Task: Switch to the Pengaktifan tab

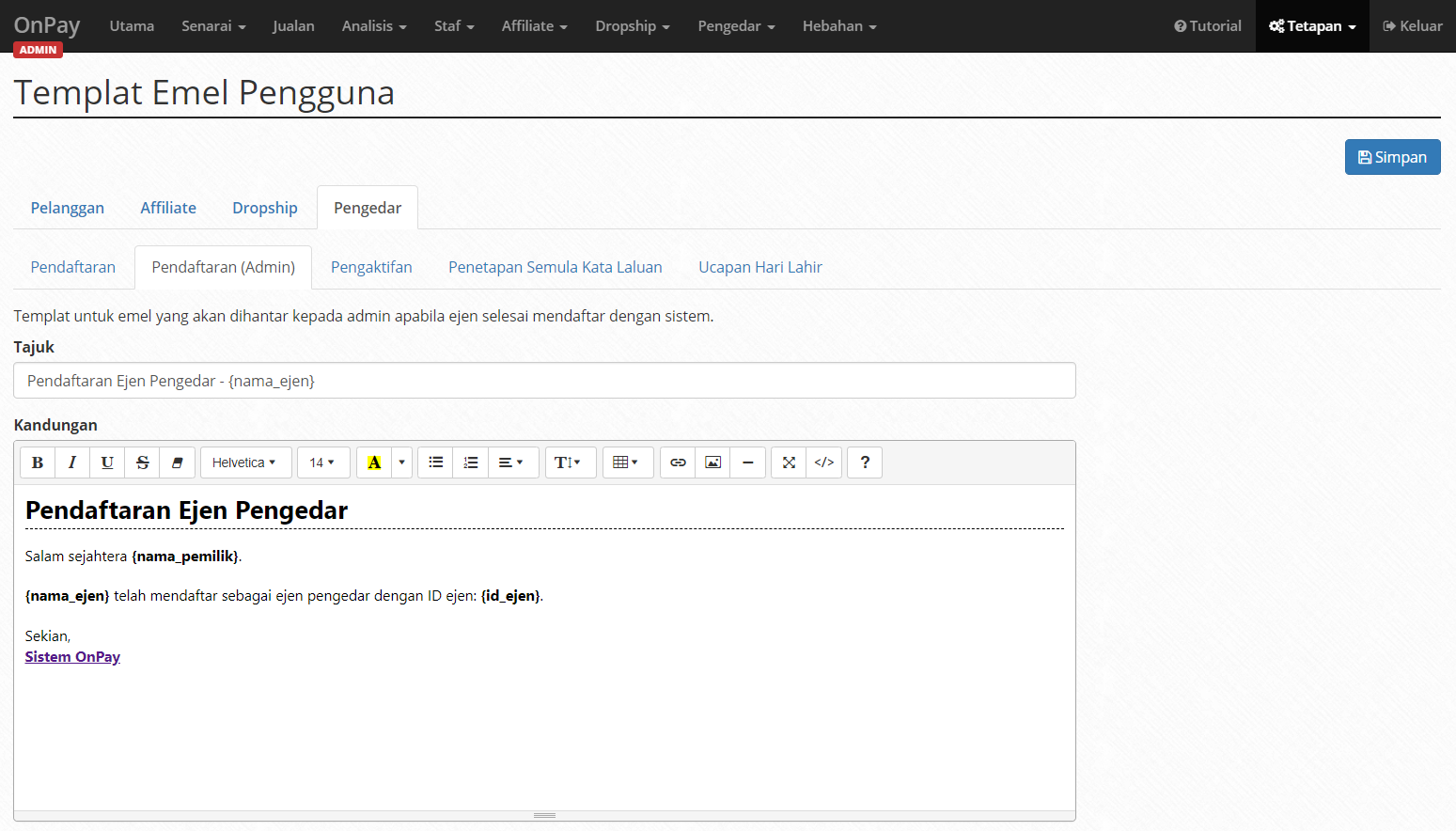Action: tap(371, 267)
